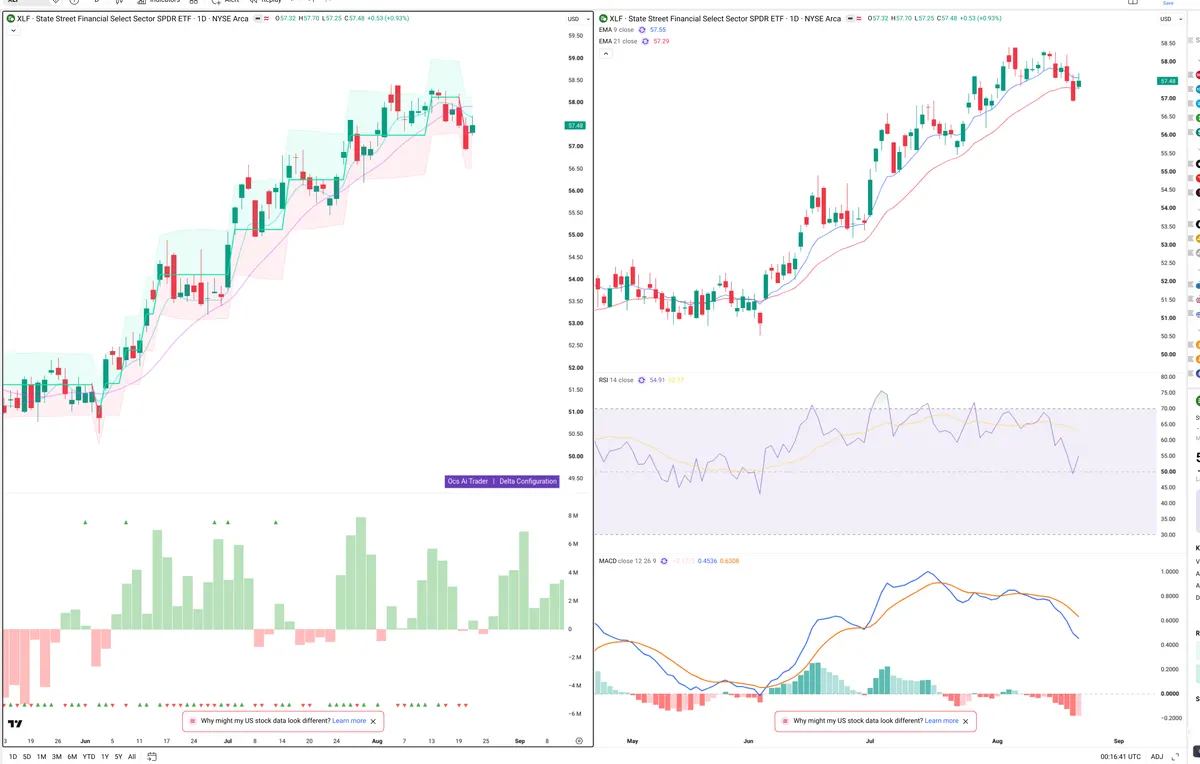Image resolution: width=1200 pixels, height=764 pixels.
Task: Open USD currency dropdown on right chart
Action: pyautogui.click(x=1169, y=19)
